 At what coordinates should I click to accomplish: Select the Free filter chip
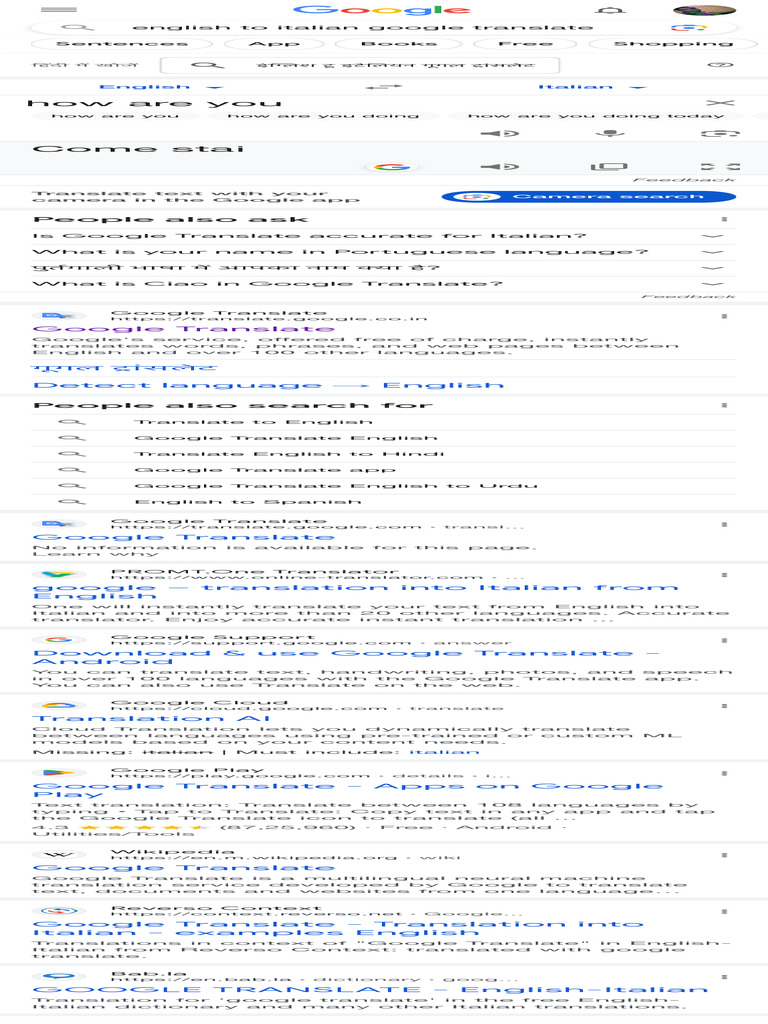tap(525, 44)
